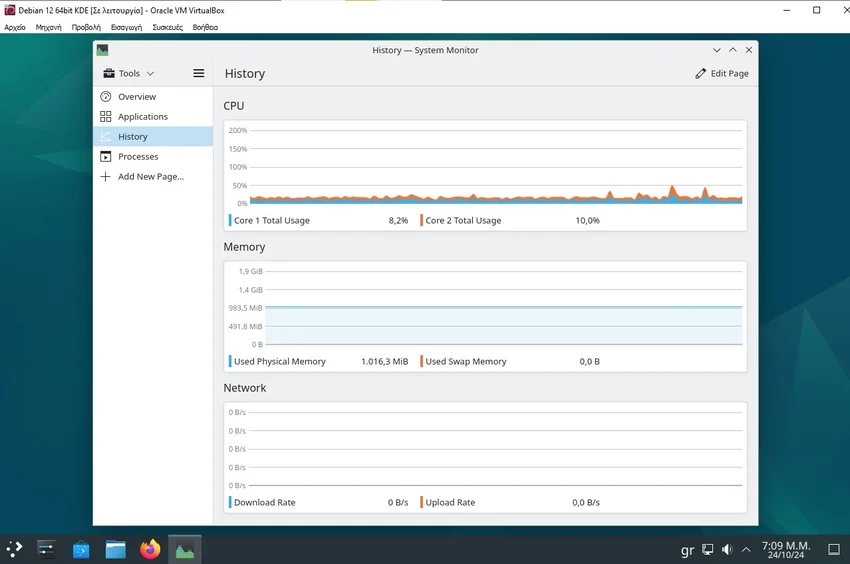850x564 pixels.
Task: Expand hidden system tray icons arrow
Action: coord(746,549)
